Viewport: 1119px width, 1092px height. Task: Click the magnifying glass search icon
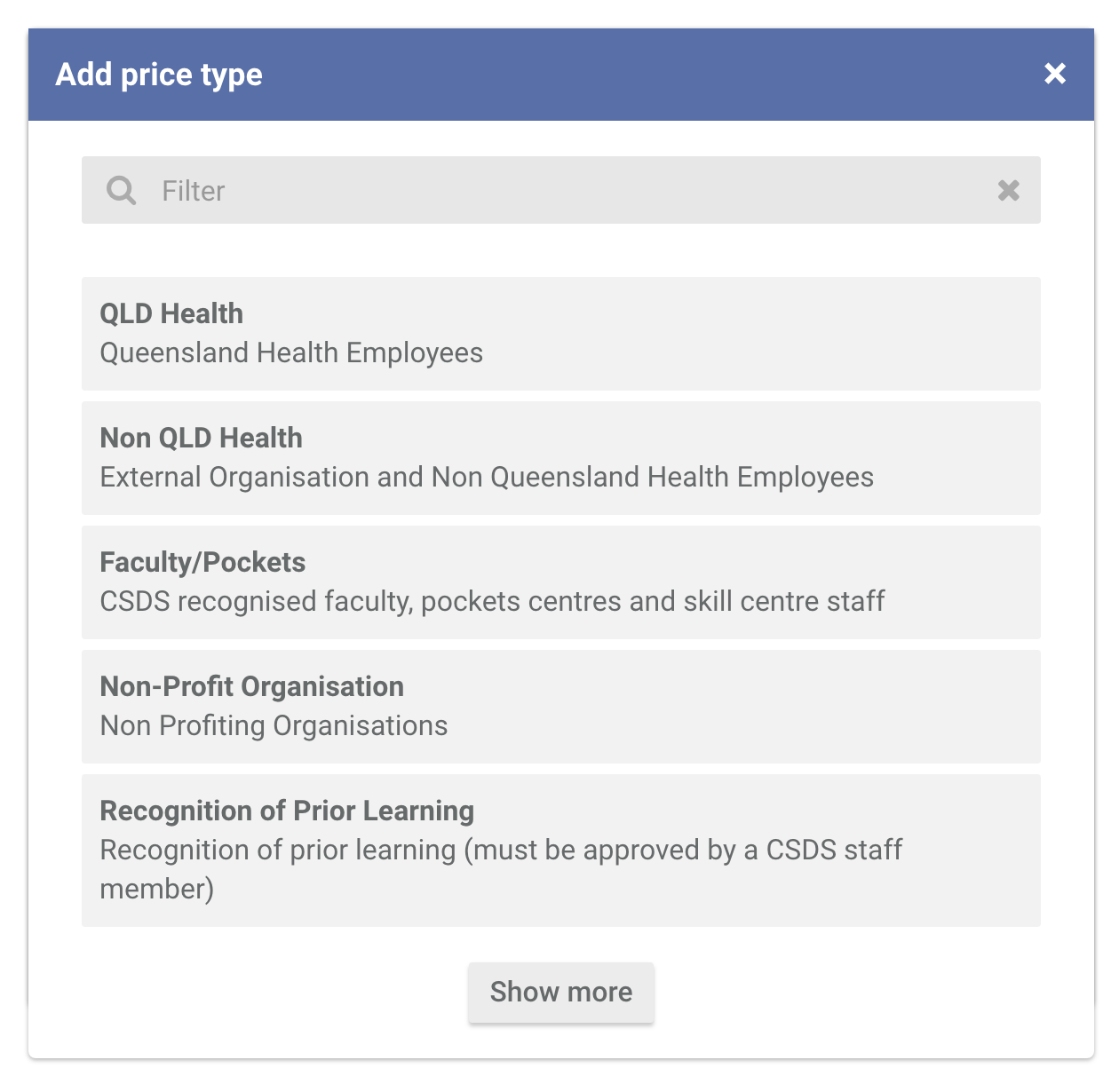(x=122, y=190)
